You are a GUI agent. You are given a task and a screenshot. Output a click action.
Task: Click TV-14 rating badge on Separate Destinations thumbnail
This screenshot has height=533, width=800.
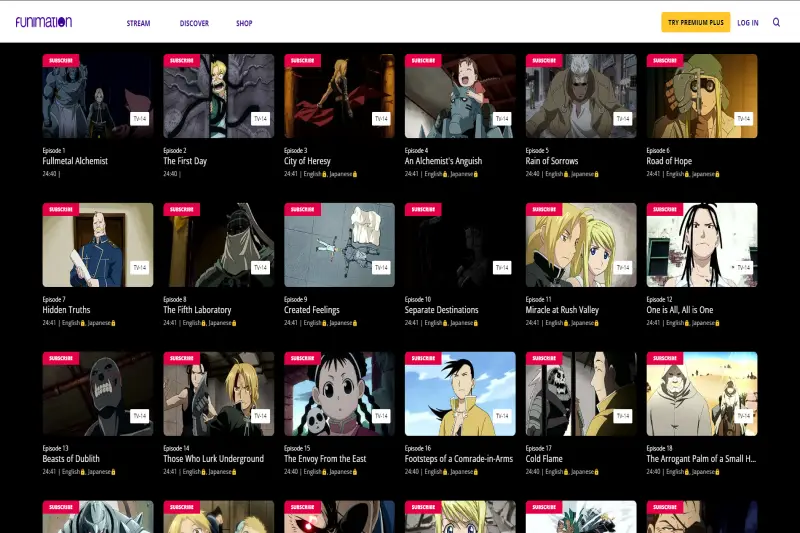click(502, 267)
